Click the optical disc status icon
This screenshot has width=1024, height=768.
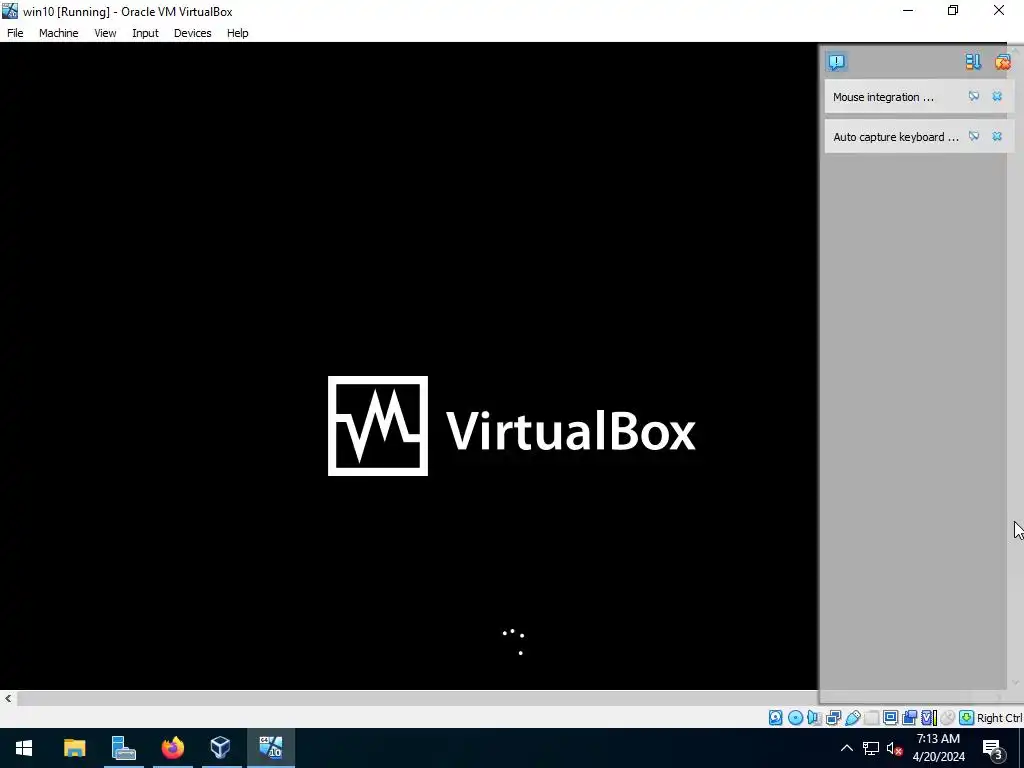coord(795,718)
